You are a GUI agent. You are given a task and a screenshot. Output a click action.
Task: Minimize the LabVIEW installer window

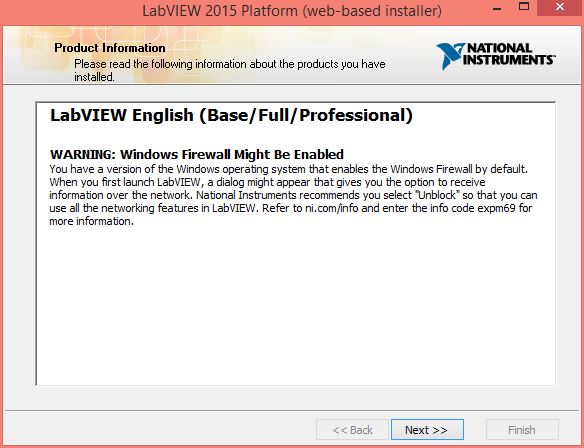pos(497,8)
